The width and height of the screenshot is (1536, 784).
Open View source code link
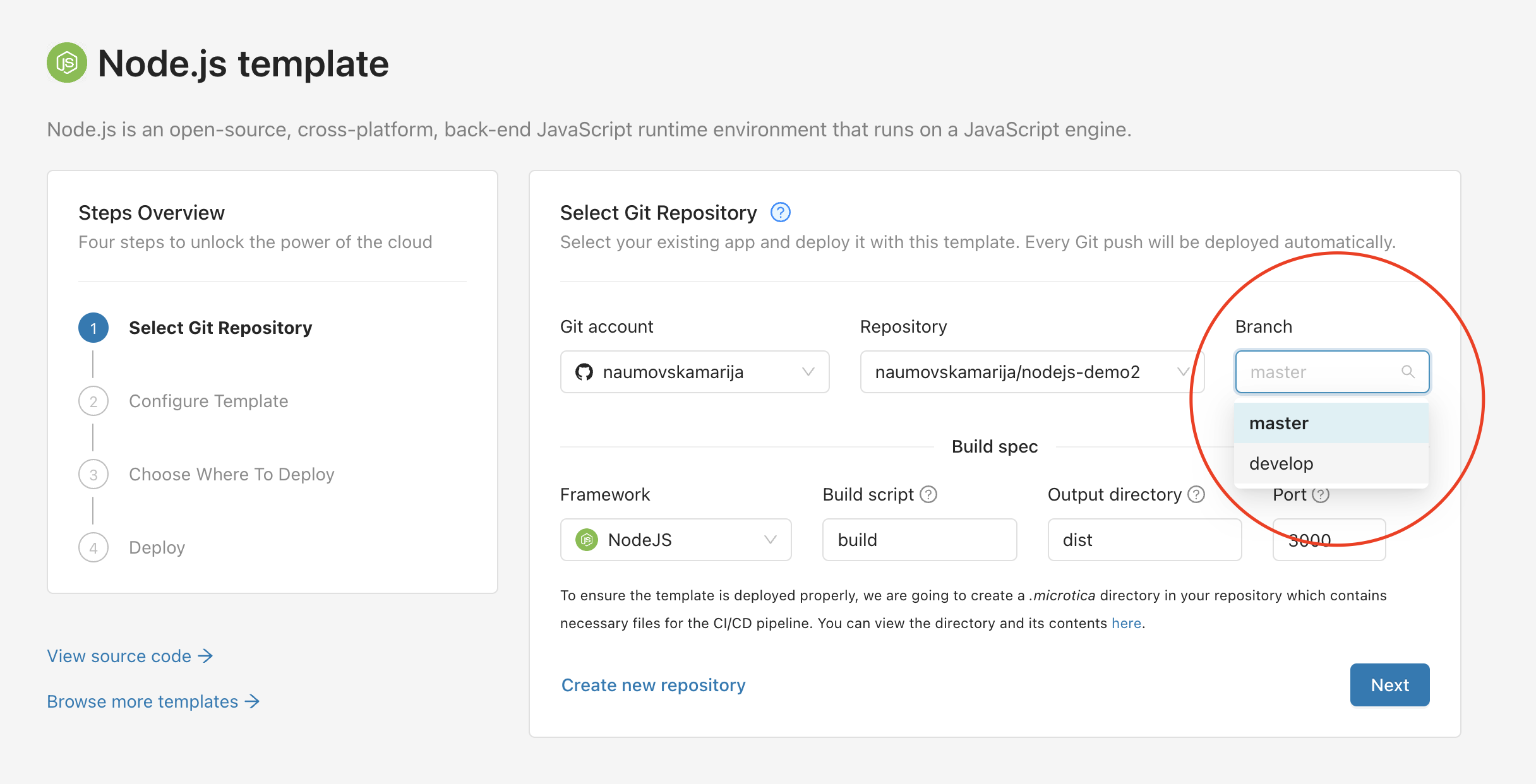(130, 656)
